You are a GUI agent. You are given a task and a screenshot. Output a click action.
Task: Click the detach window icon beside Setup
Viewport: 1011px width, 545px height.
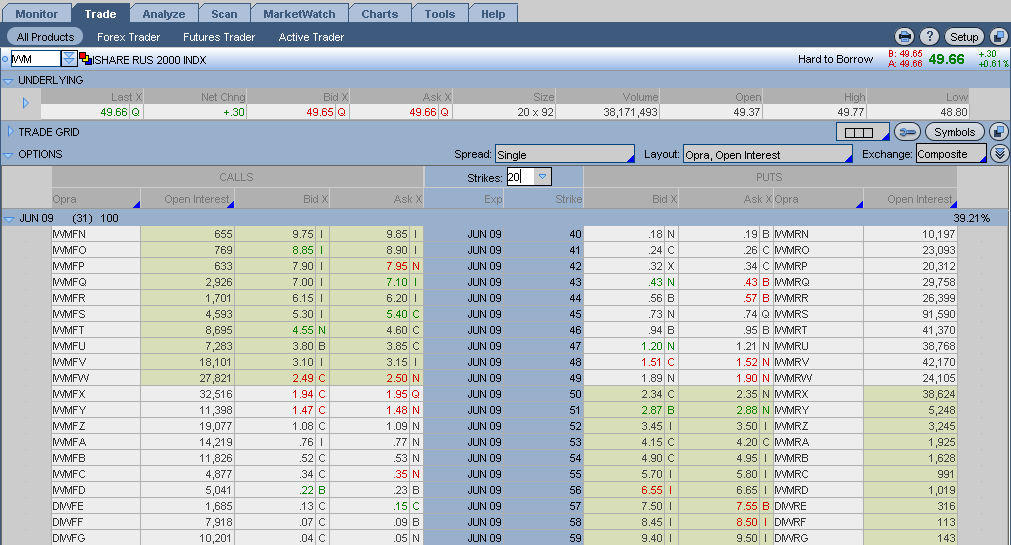(x=998, y=37)
